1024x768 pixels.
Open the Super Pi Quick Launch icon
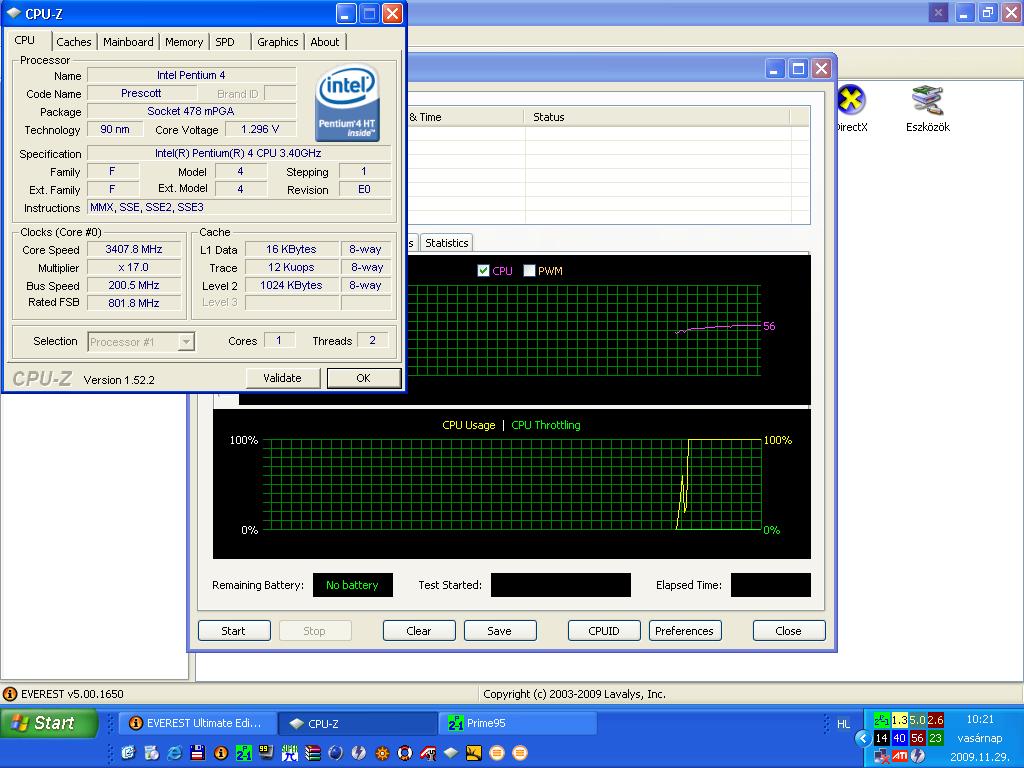tap(290, 752)
